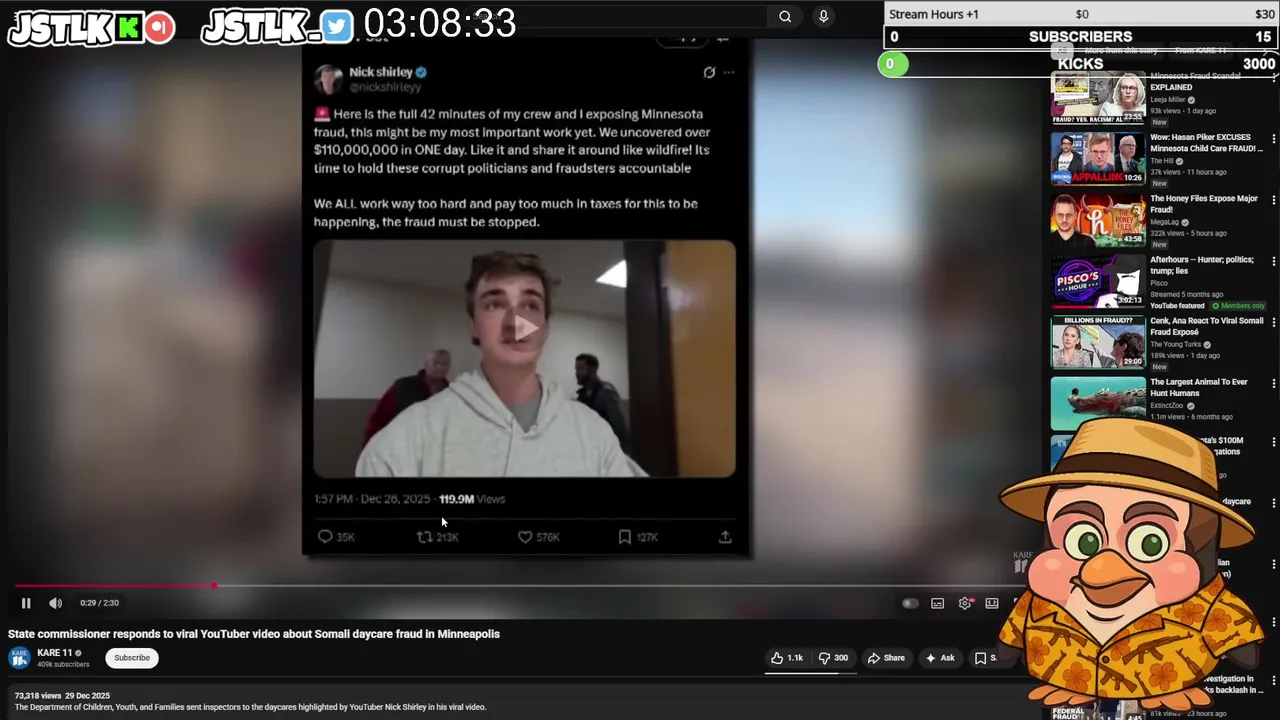Viewport: 1280px width, 720px height.
Task: Open Minnesota Fraud Scandal EXPLAINED thumbnail
Action: pyautogui.click(x=1098, y=98)
